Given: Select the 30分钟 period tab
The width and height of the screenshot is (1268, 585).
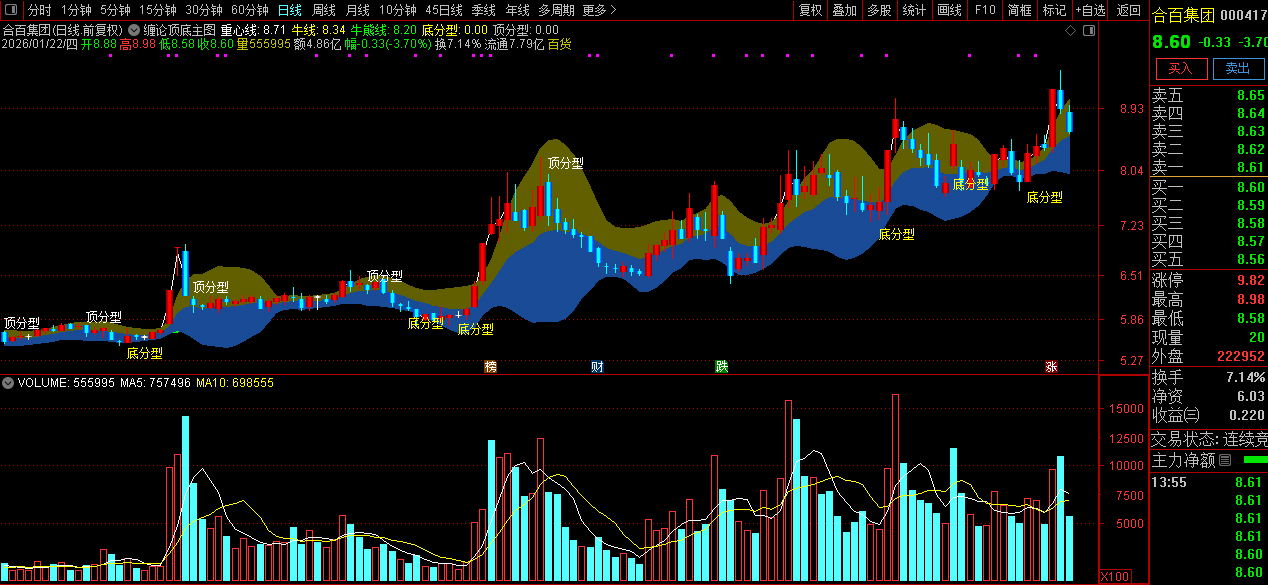Looking at the screenshot, I should [x=204, y=10].
